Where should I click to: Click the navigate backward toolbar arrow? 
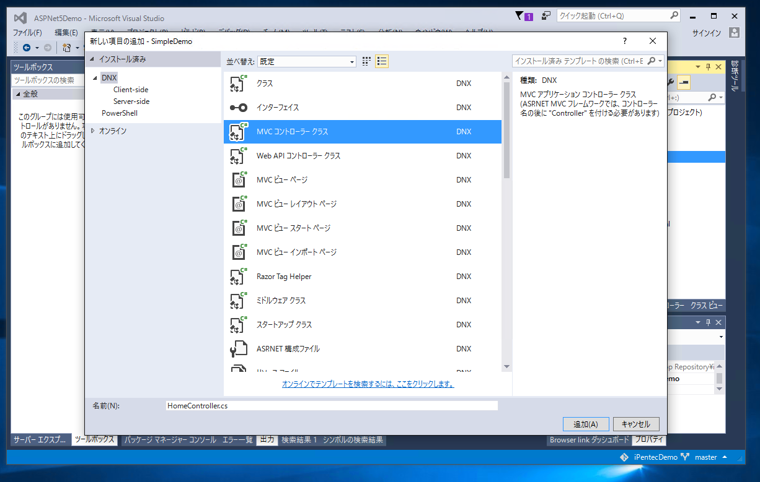coord(27,48)
